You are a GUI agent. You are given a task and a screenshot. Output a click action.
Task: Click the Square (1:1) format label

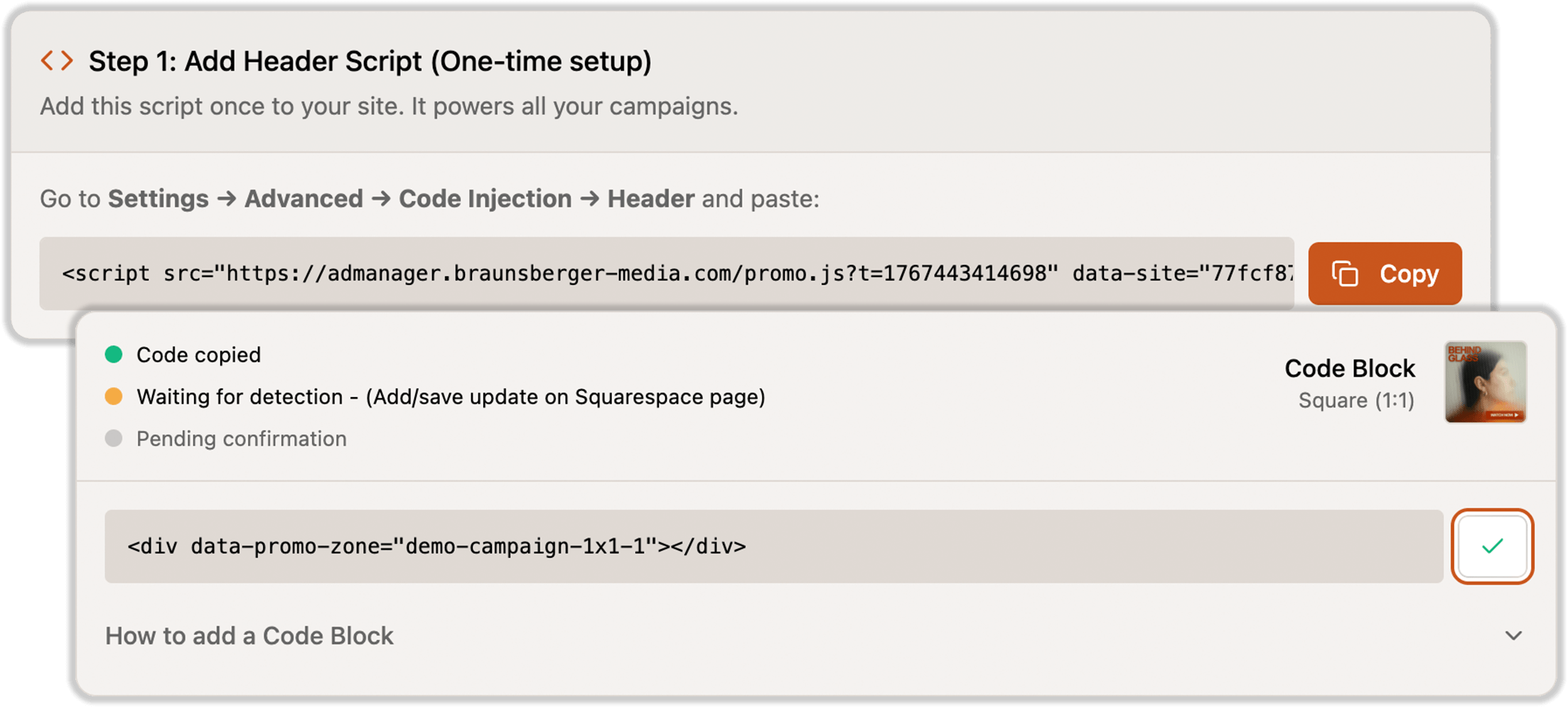[x=1355, y=401]
